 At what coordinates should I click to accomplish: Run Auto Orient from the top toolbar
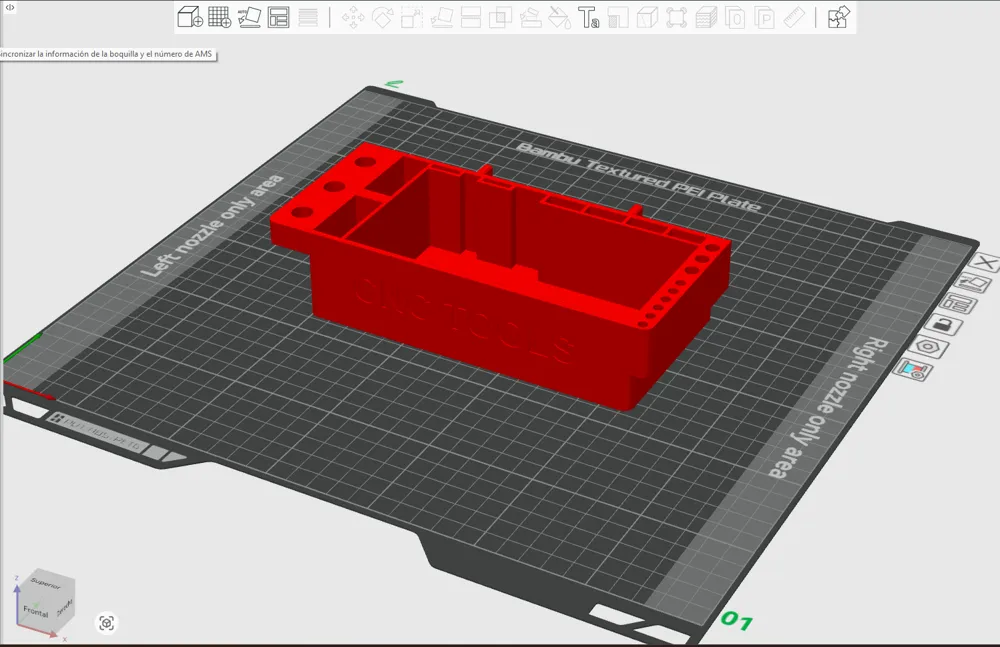point(249,17)
